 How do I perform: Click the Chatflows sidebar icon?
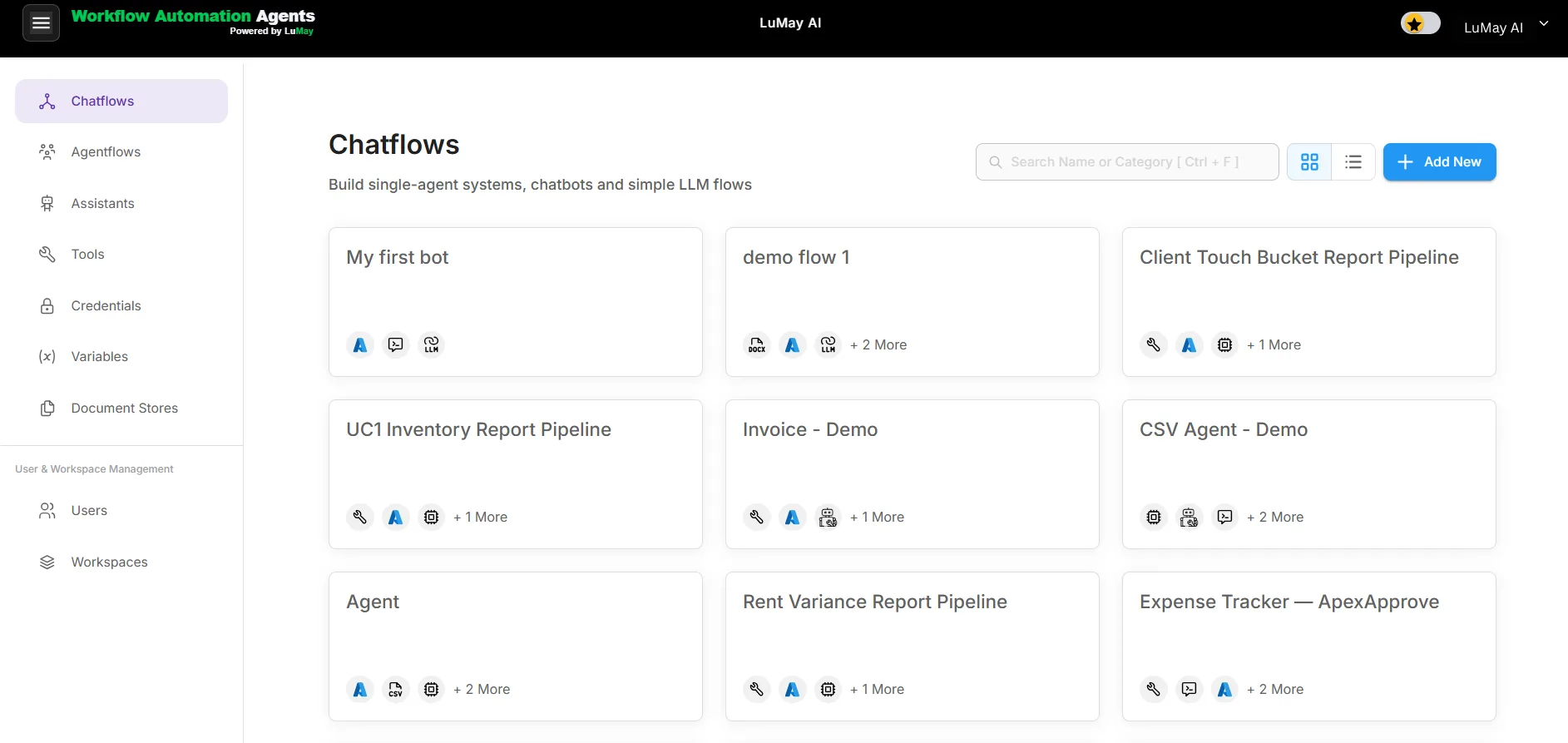(47, 101)
